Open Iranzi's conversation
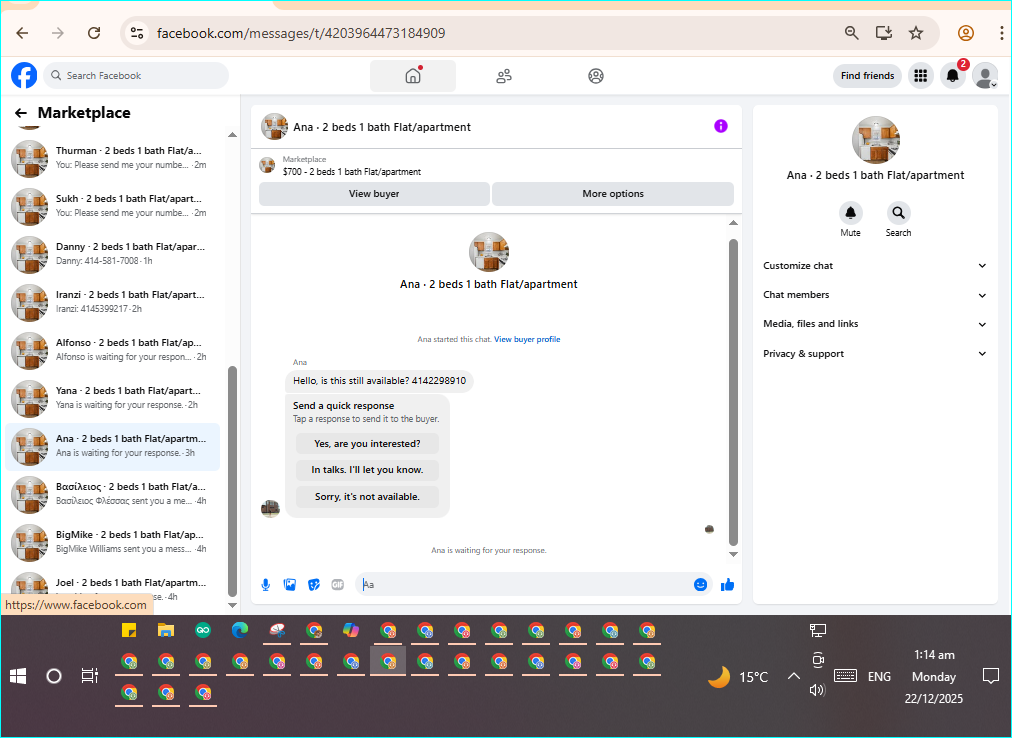Viewport: 1012px width, 738px height. coord(113,302)
